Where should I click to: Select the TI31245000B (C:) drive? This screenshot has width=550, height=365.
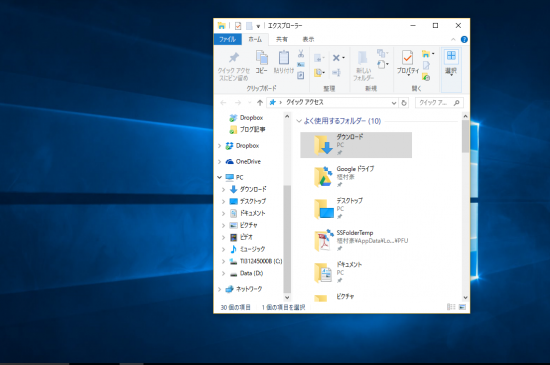click(x=256, y=261)
